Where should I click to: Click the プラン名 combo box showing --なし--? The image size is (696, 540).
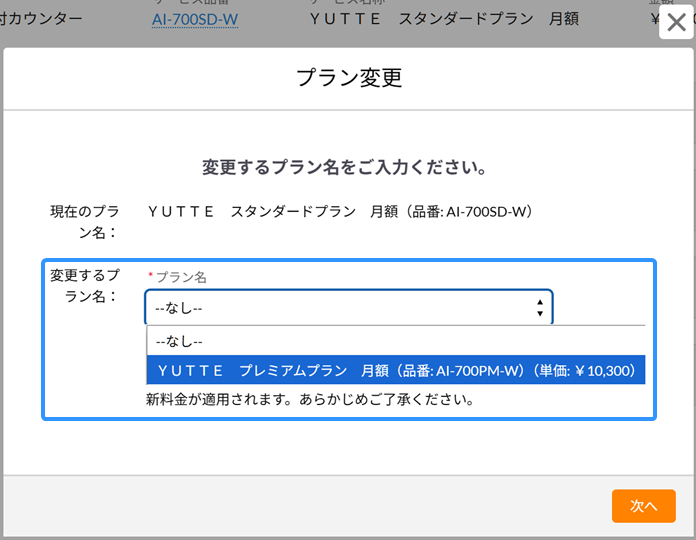(x=340, y=307)
